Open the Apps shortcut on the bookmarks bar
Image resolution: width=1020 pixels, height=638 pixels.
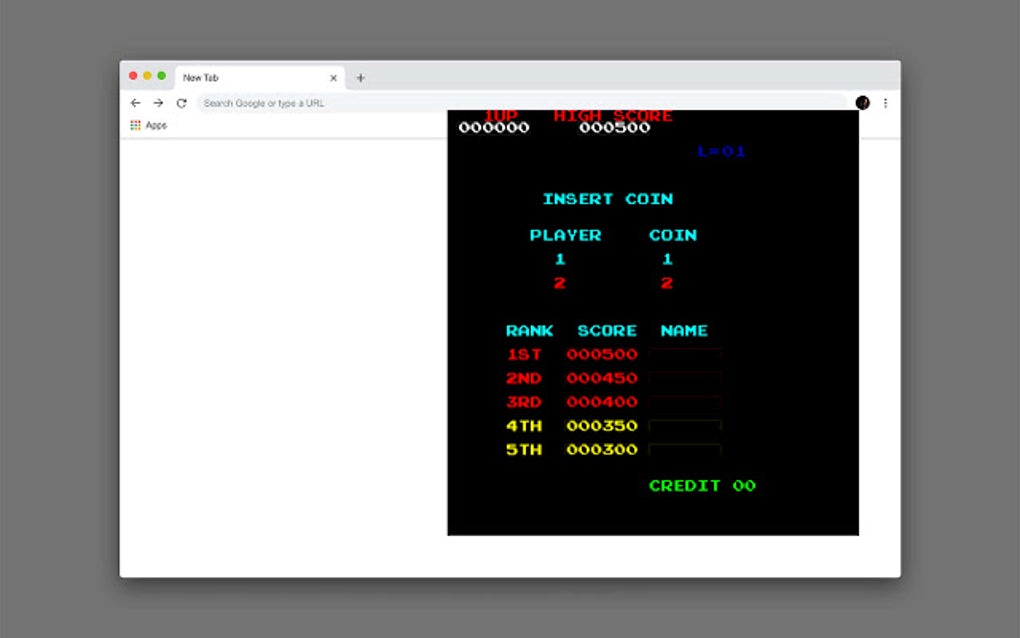coord(148,125)
